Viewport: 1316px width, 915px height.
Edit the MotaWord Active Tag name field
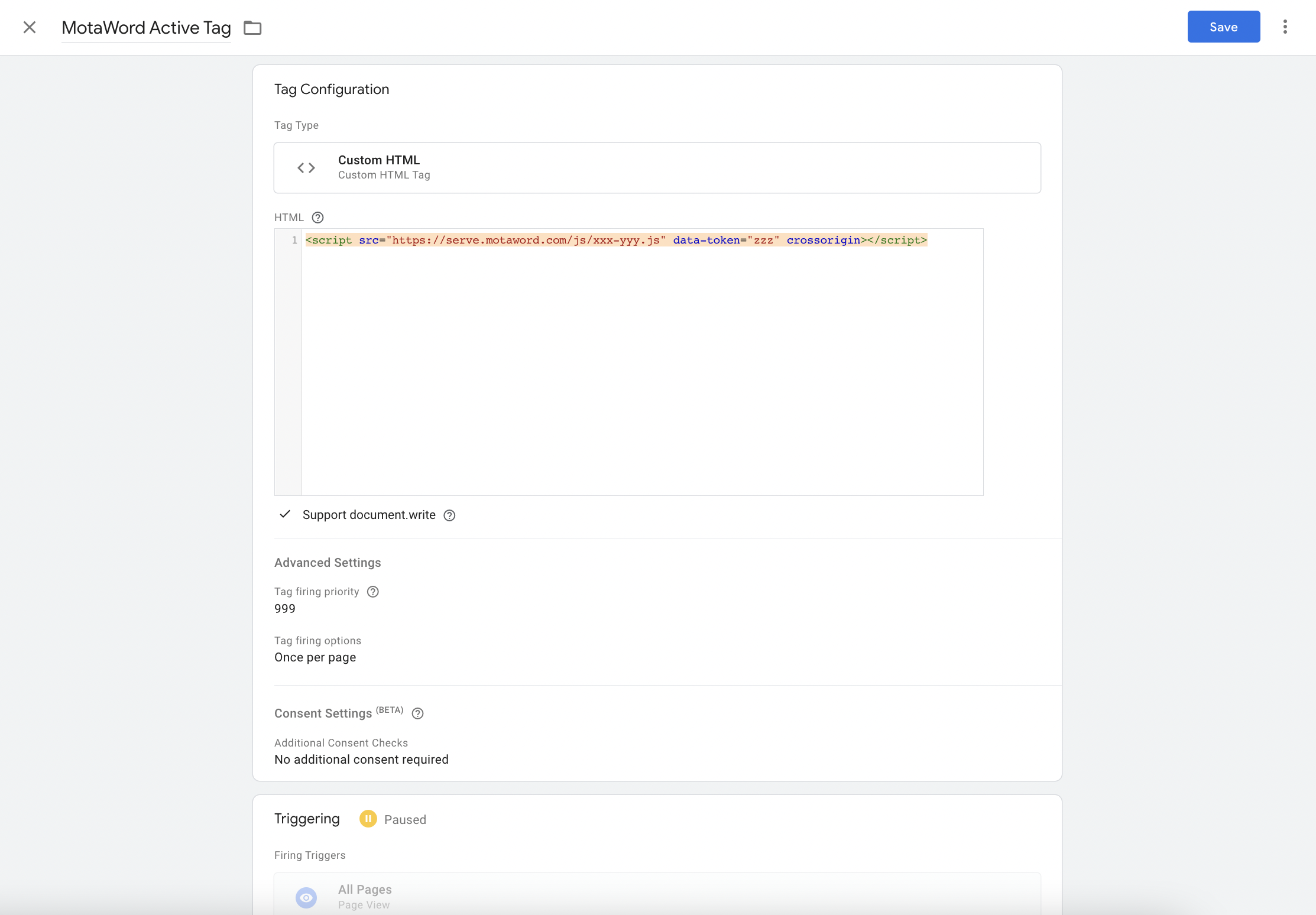tap(146, 28)
